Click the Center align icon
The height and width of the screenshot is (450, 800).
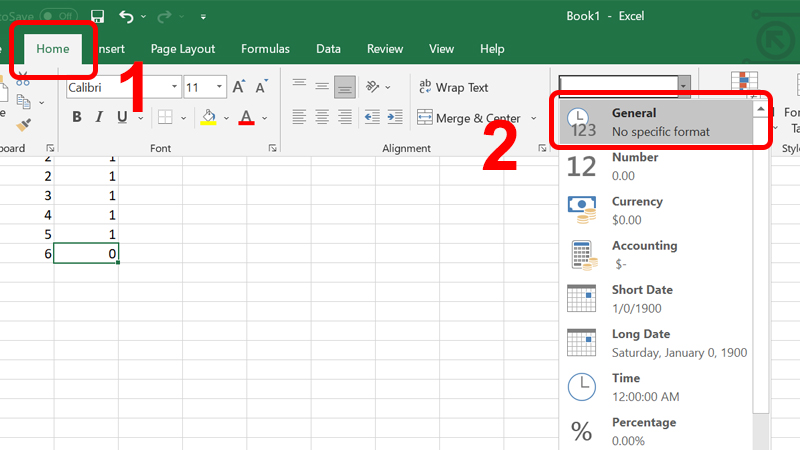[x=321, y=117]
